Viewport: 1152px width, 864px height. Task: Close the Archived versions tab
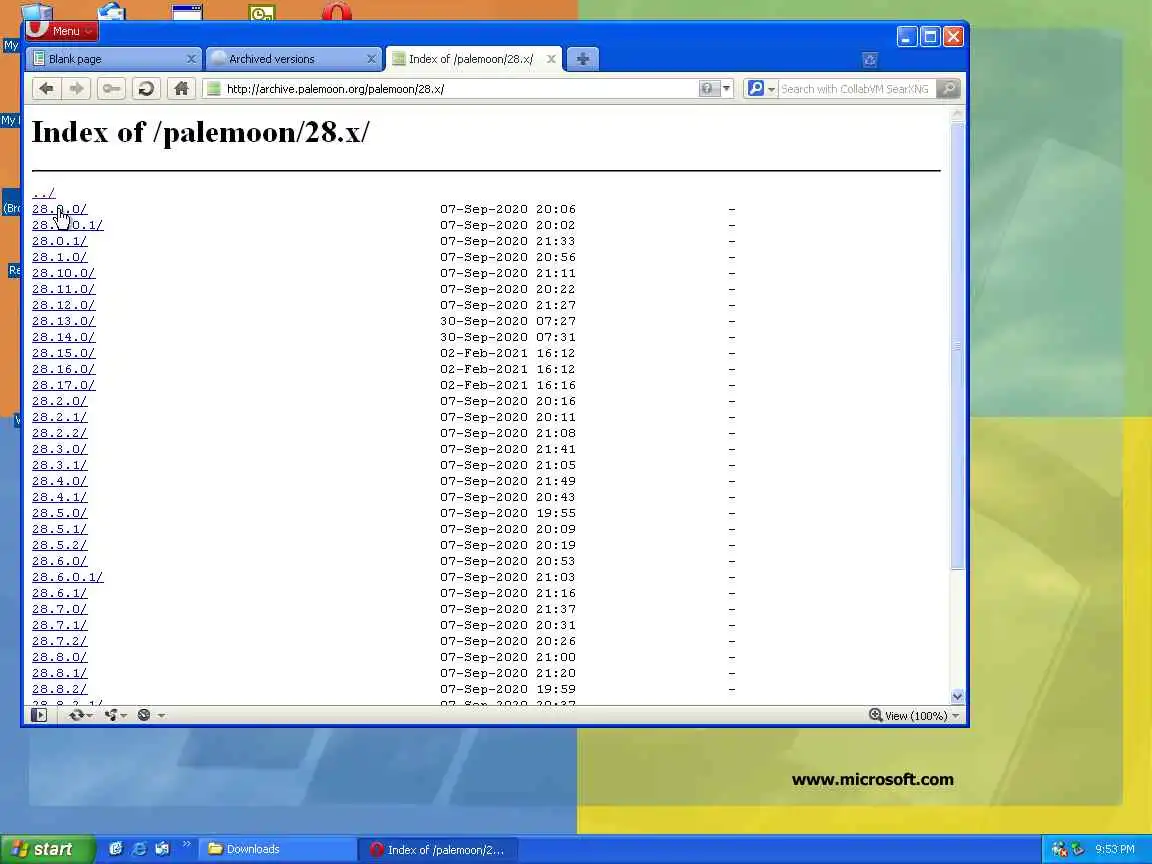pyautogui.click(x=371, y=59)
